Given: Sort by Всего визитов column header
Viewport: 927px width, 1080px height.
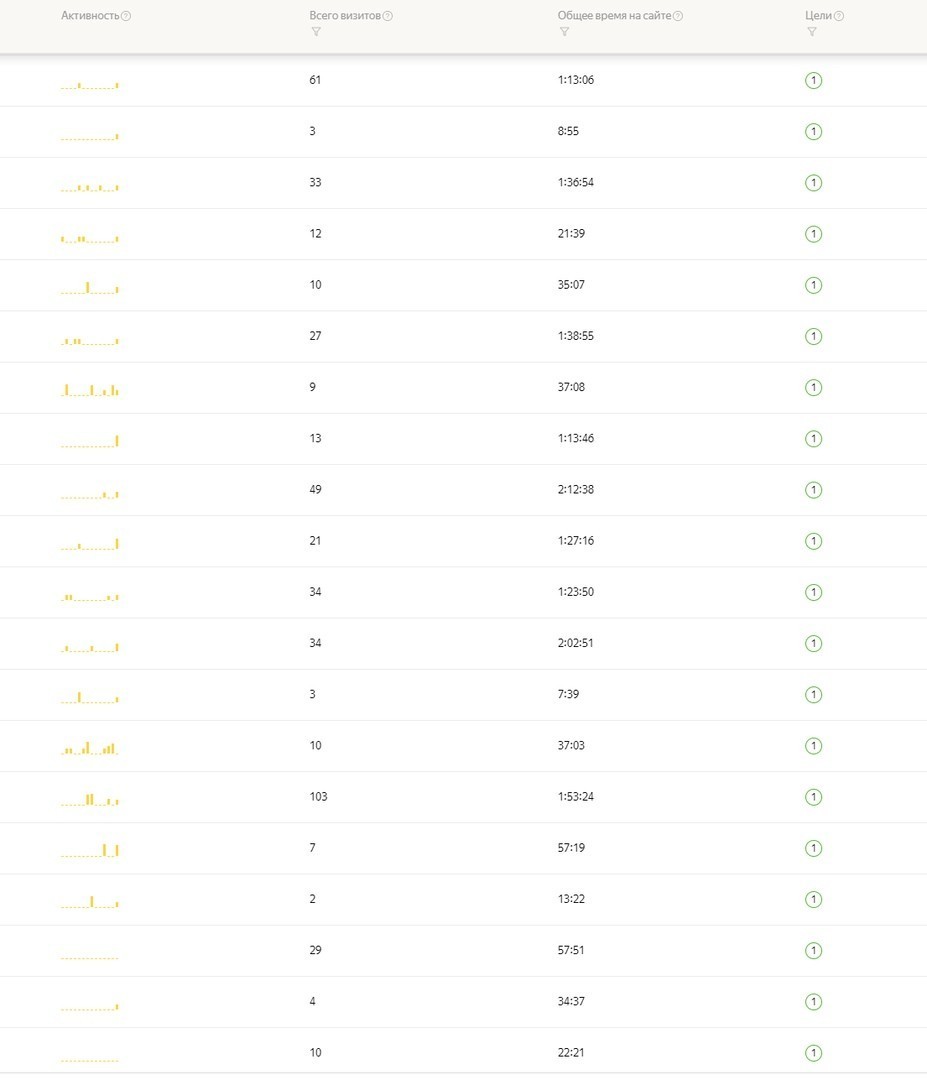Looking at the screenshot, I should (x=344, y=16).
